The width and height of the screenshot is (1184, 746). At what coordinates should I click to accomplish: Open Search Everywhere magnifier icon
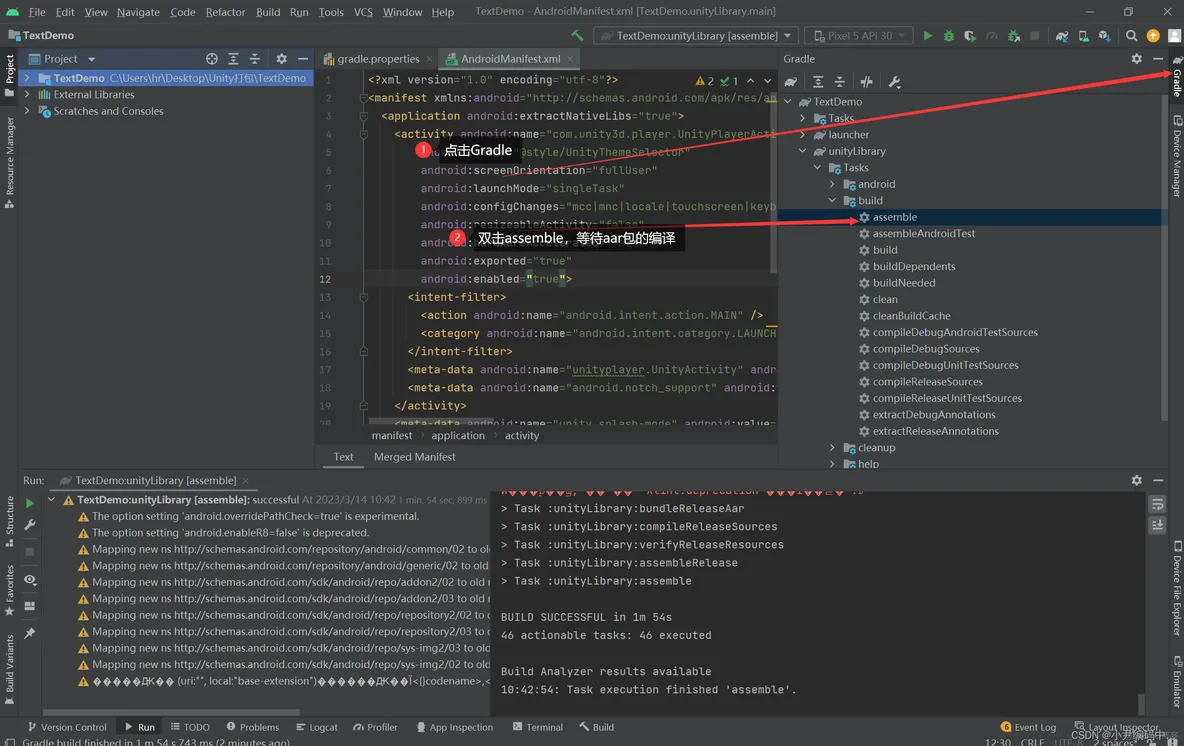(1131, 35)
